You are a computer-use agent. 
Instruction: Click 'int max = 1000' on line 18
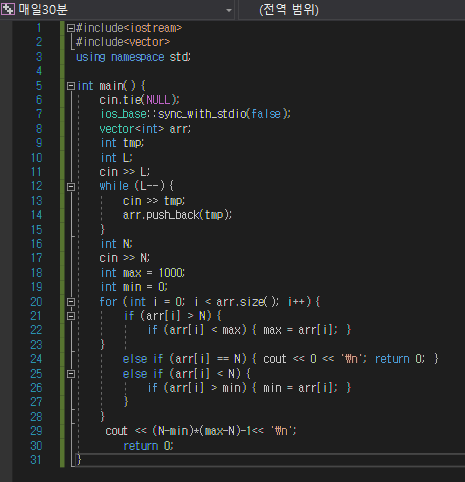click(143, 273)
